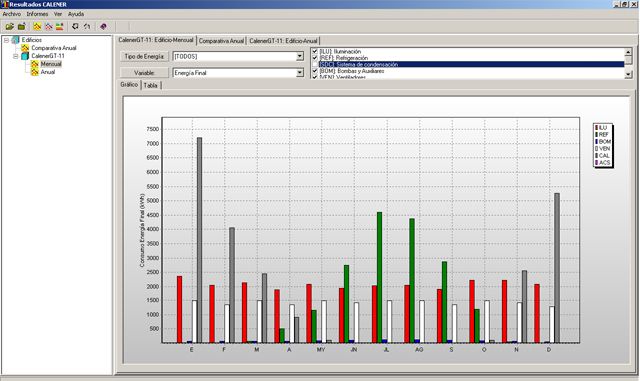The width and height of the screenshot is (640, 381).
Task: Click the yellow chart toolbar icon
Action: click(x=37, y=27)
